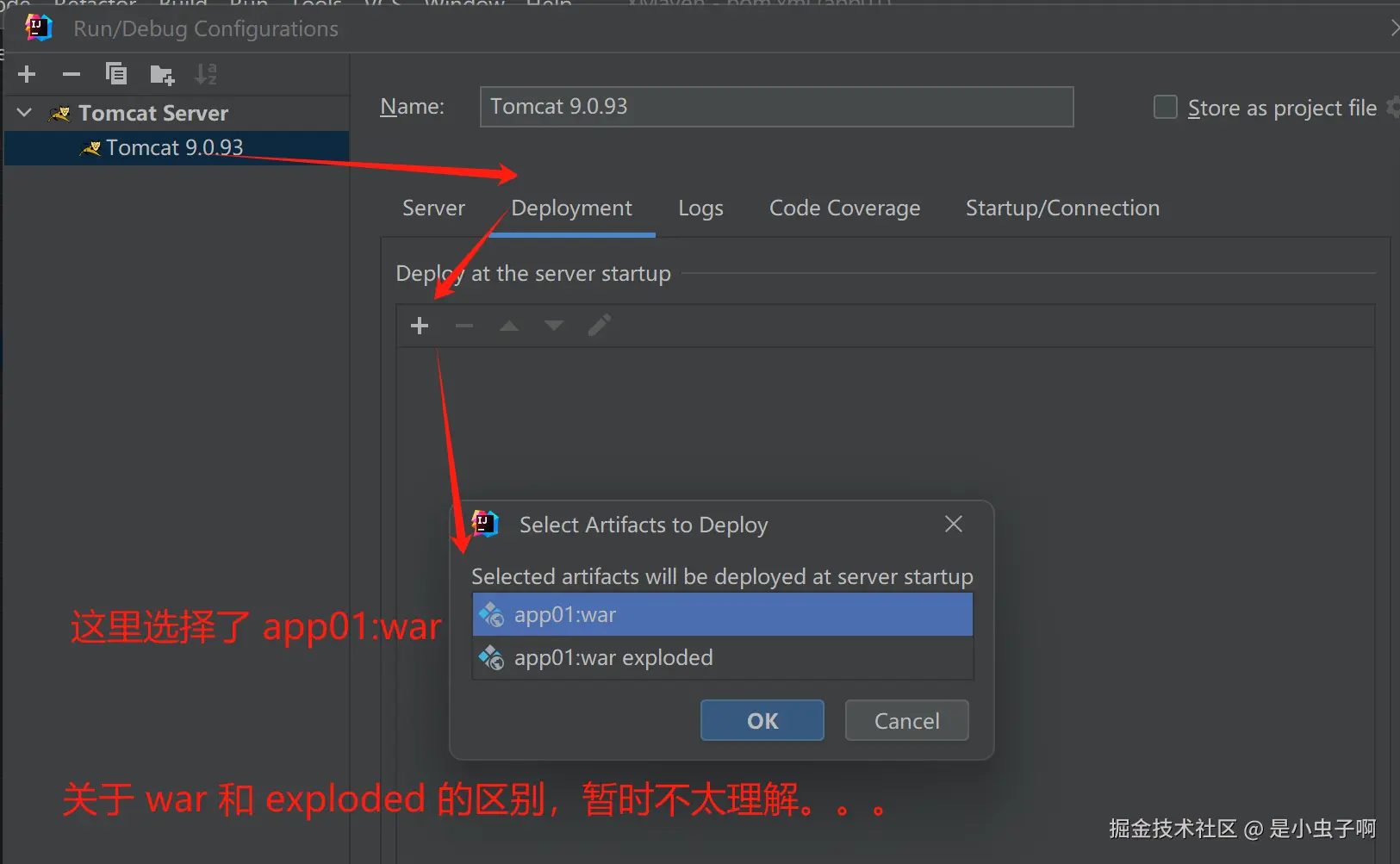This screenshot has width=1400, height=864.
Task: Open the Logs tab
Action: [x=700, y=208]
